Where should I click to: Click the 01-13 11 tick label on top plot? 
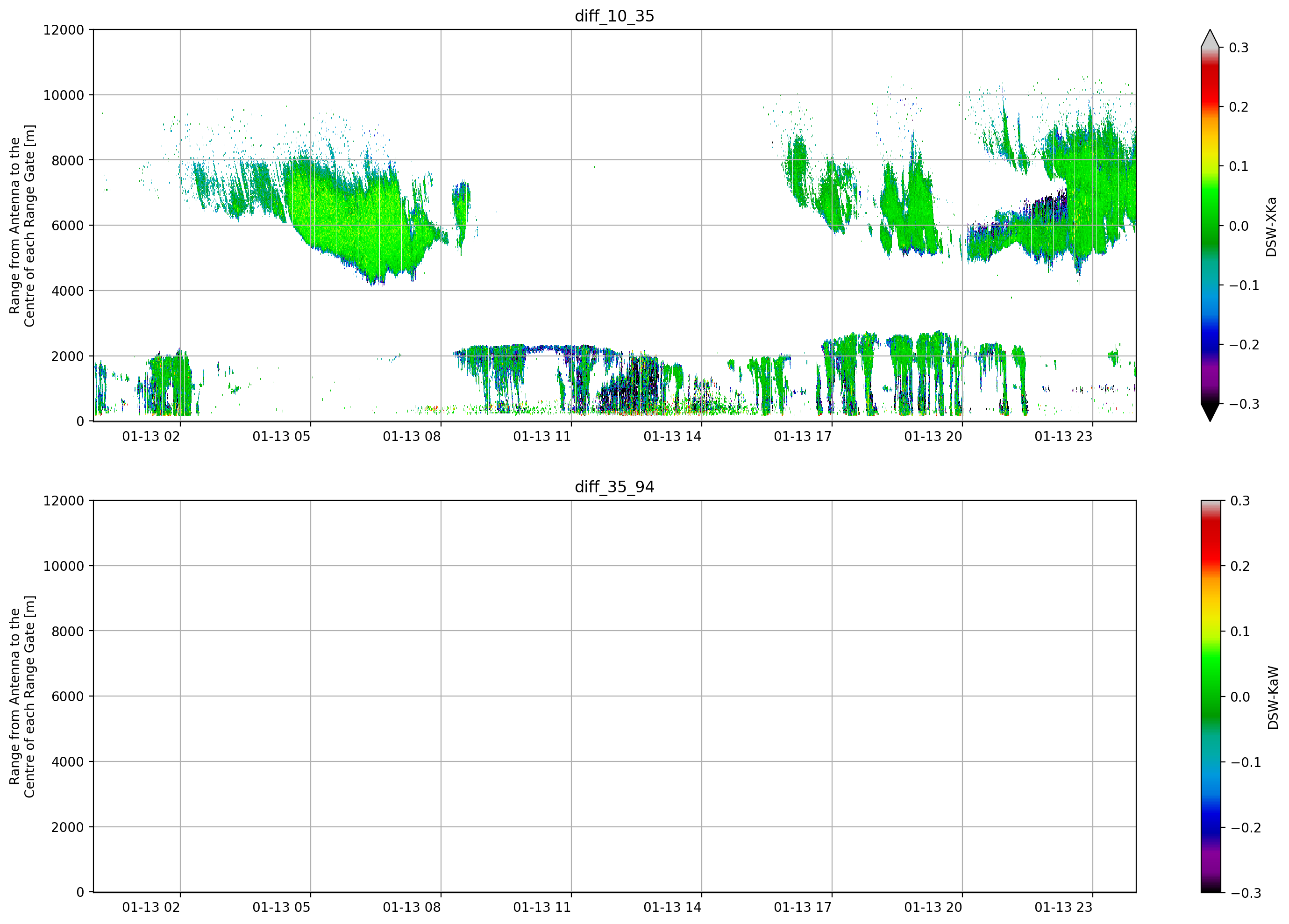541,436
